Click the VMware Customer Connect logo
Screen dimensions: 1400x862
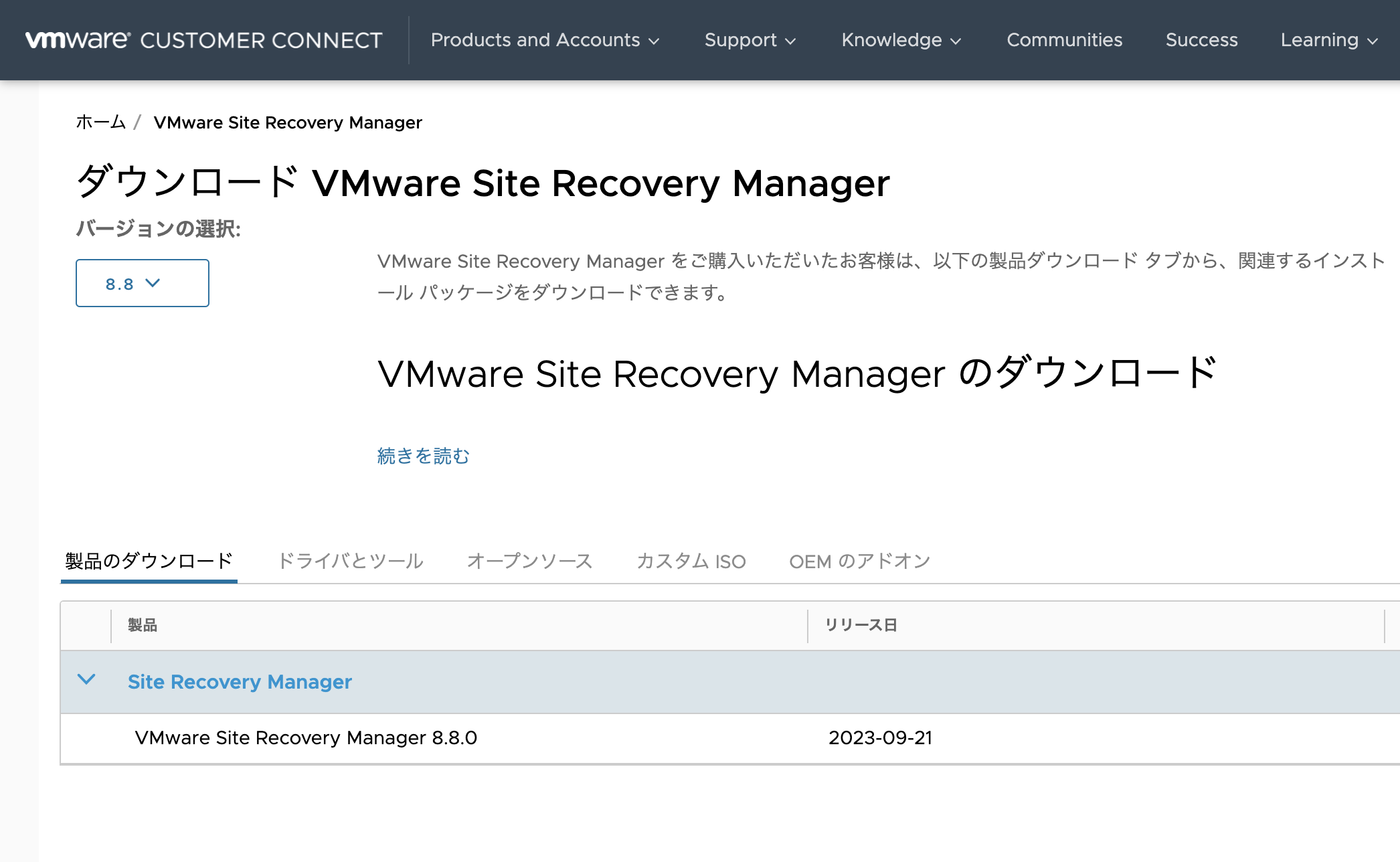[203, 40]
